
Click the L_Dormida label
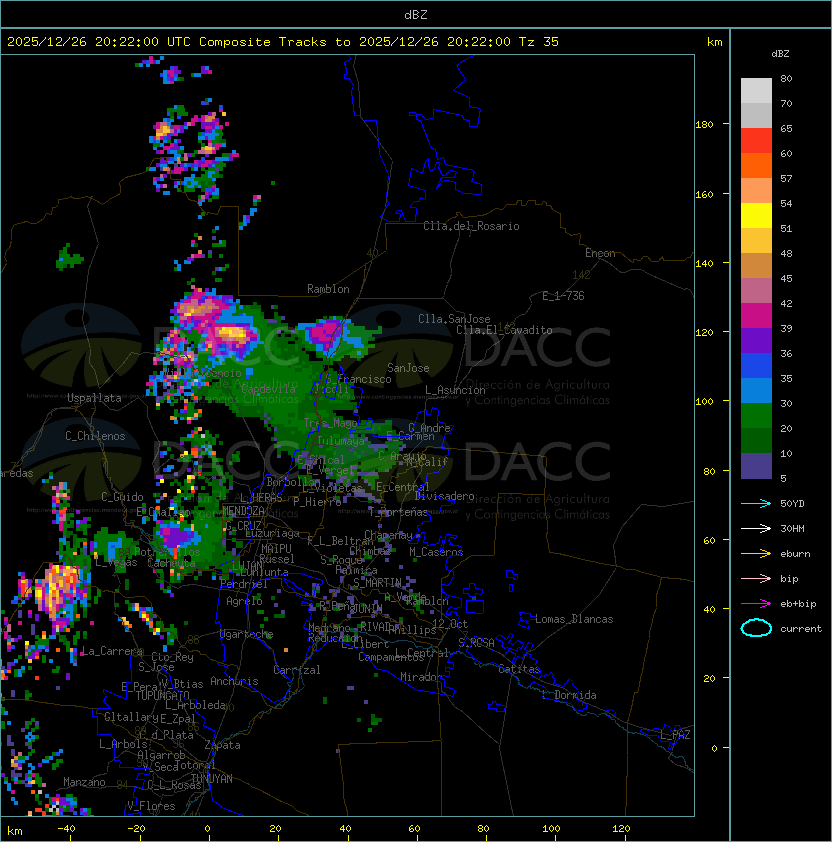[569, 695]
